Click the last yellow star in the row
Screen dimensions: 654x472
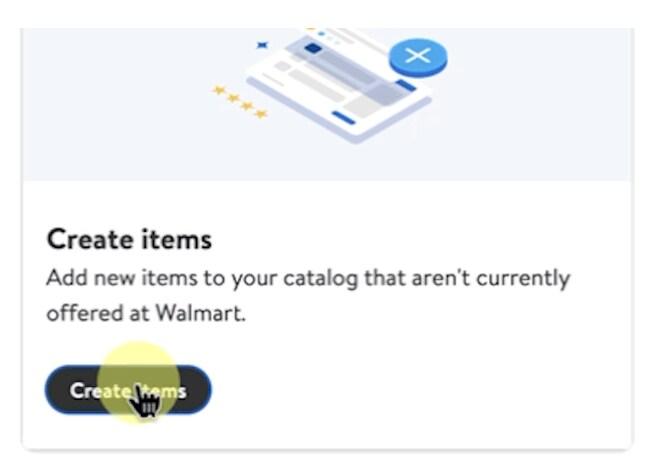click(261, 114)
